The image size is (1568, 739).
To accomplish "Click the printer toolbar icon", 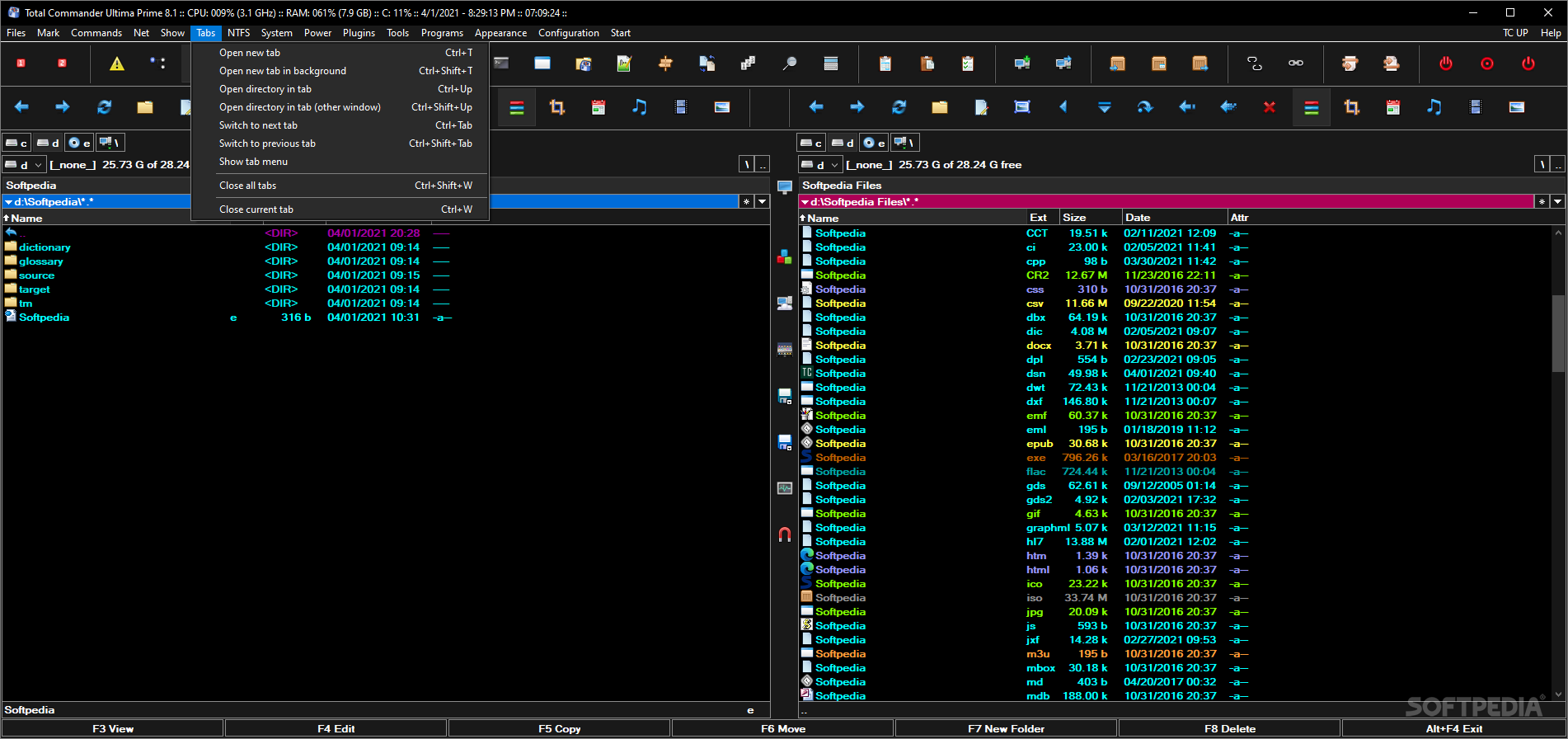I will point(1350,64).
